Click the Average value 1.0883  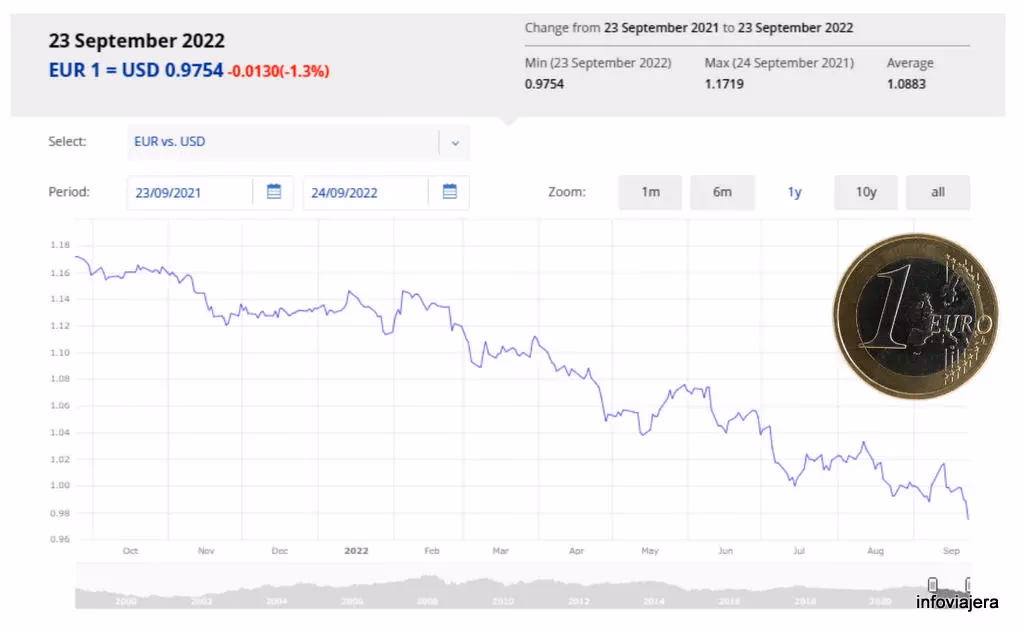906,84
